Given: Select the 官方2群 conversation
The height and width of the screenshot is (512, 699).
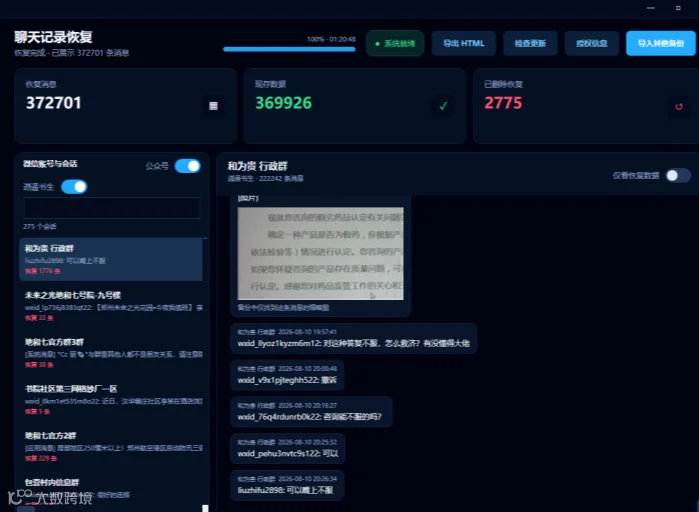Looking at the screenshot, I should point(111,446).
